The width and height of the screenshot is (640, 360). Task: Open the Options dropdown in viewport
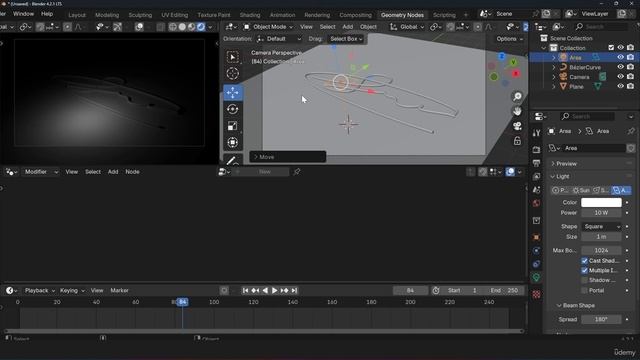click(509, 39)
